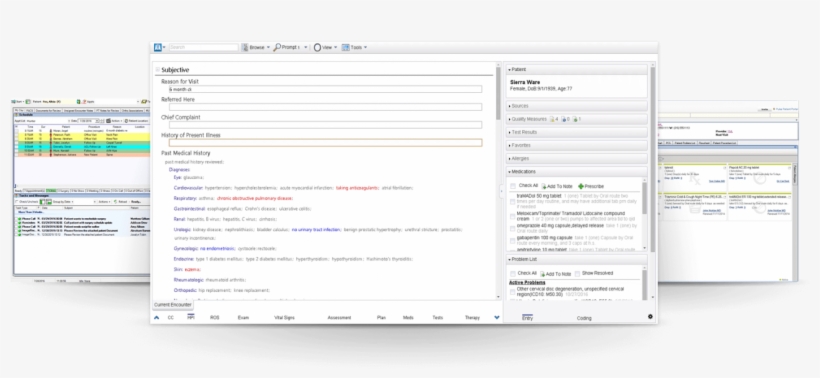Jump to the Meds section tab
The width and height of the screenshot is (820, 378).
pyautogui.click(x=408, y=317)
